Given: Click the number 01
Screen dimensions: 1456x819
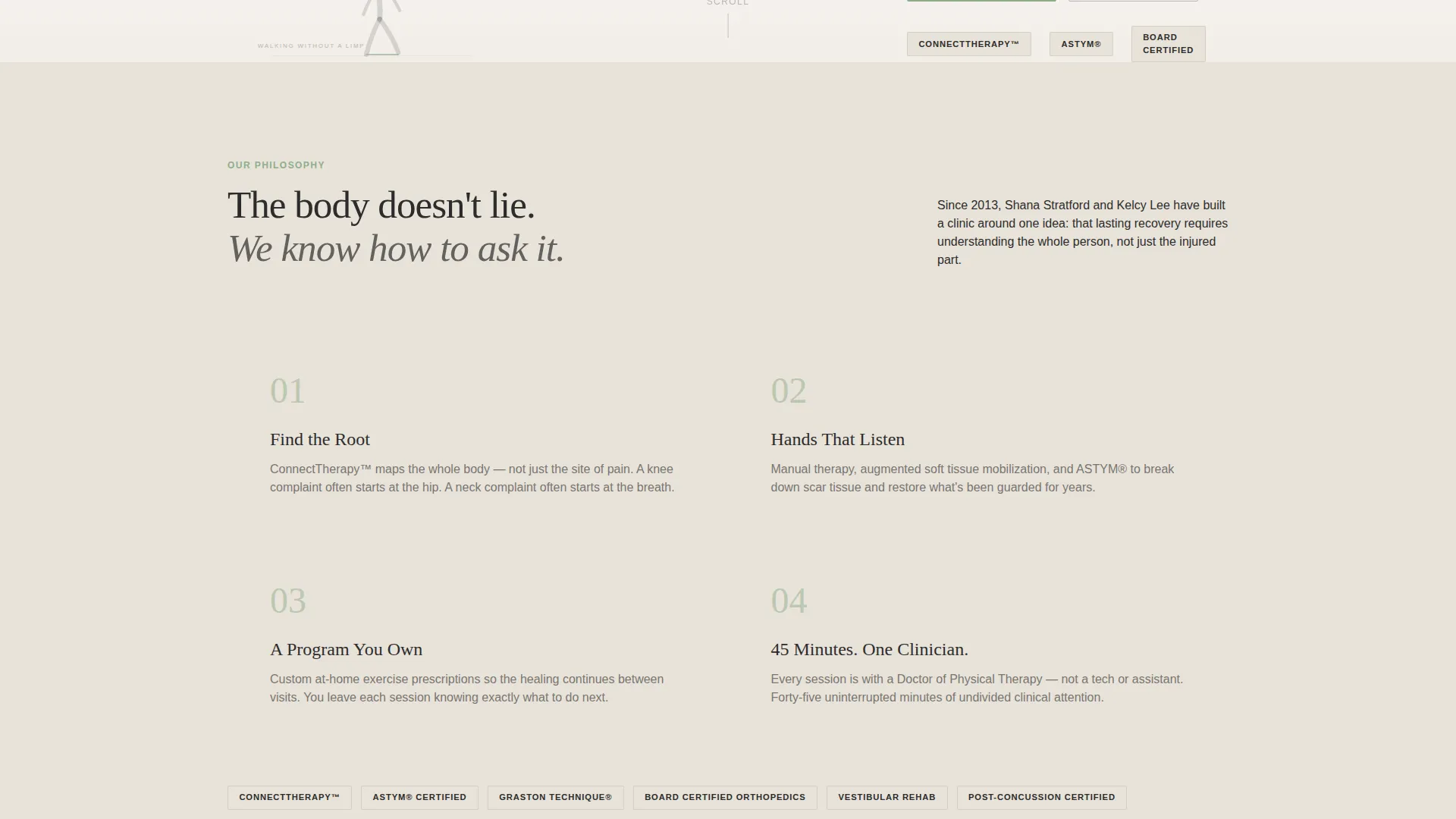Looking at the screenshot, I should 287,391.
